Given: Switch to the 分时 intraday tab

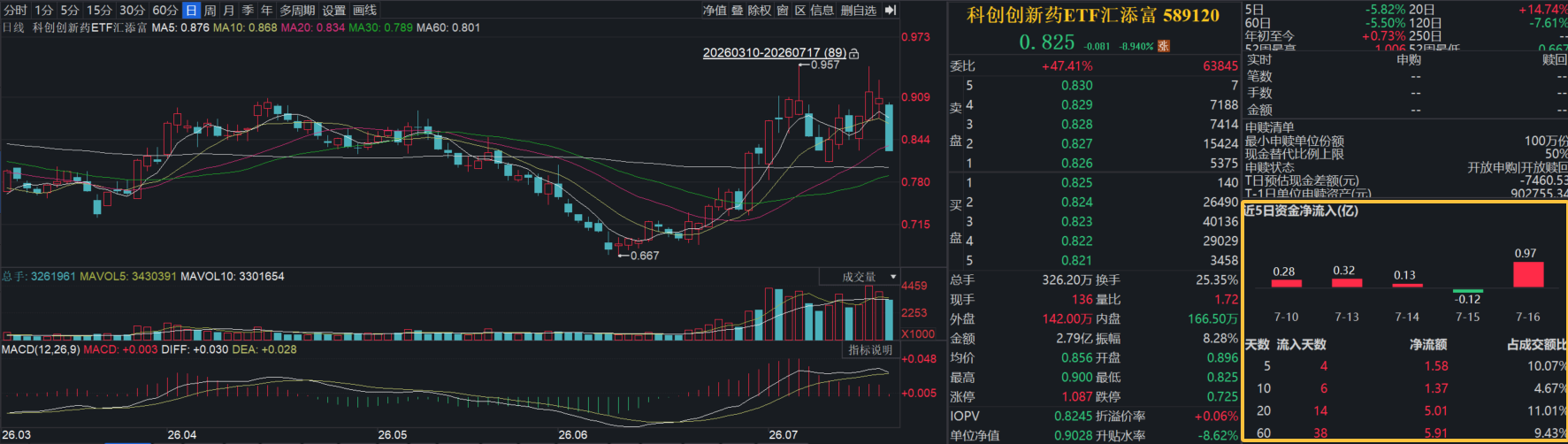Looking at the screenshot, I should pyautogui.click(x=15, y=10).
